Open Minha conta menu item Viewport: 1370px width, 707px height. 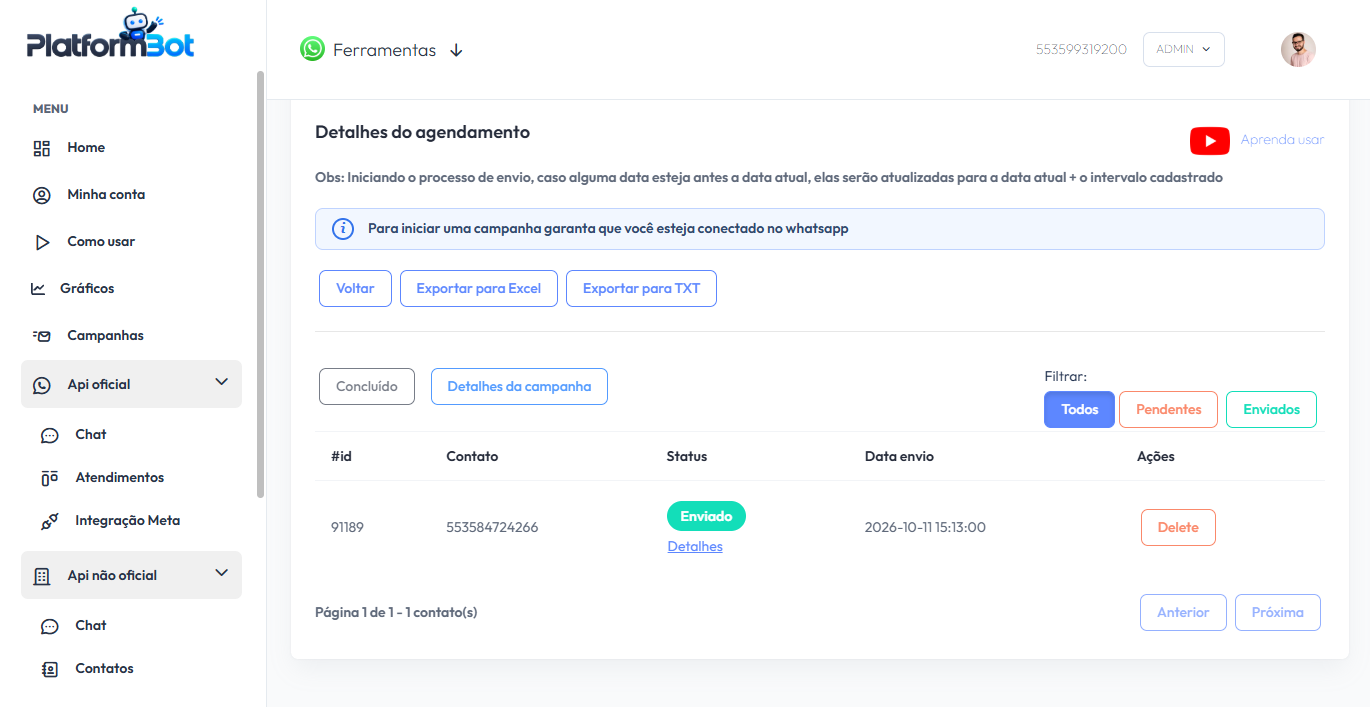point(106,195)
